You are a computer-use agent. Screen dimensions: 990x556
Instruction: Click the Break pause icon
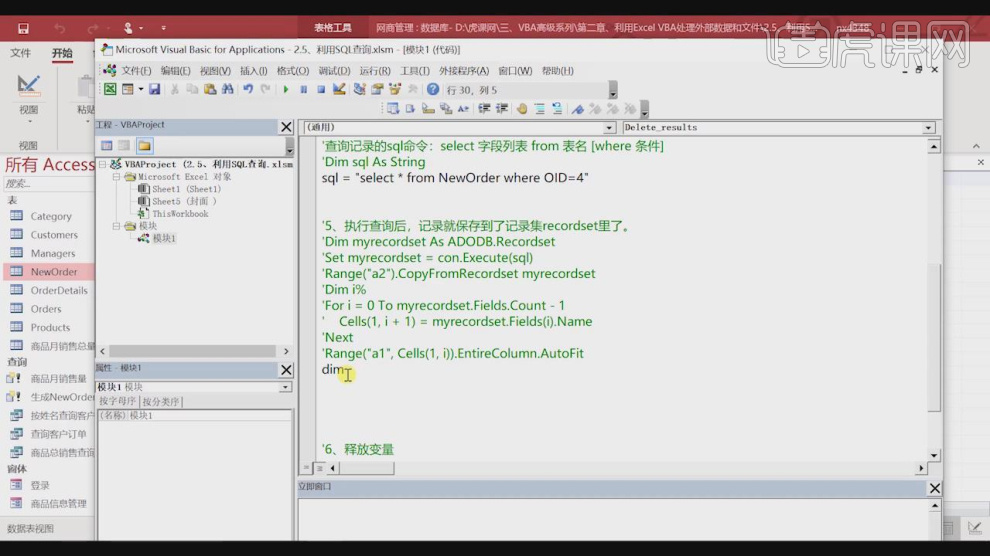304,90
